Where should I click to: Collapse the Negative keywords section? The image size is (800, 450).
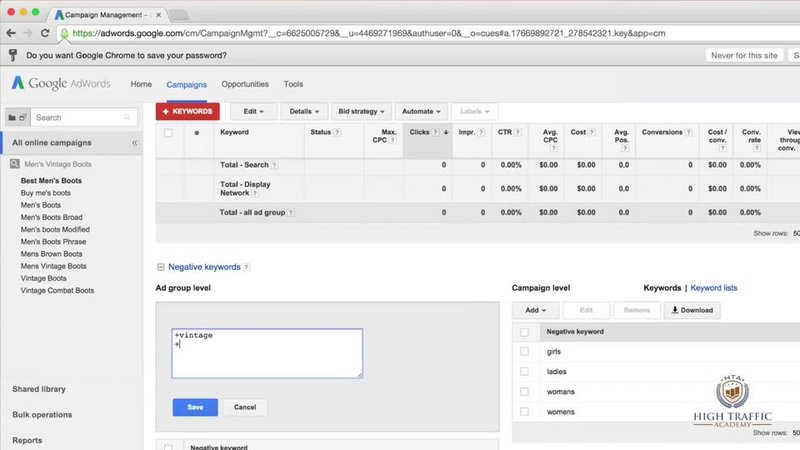tap(161, 267)
